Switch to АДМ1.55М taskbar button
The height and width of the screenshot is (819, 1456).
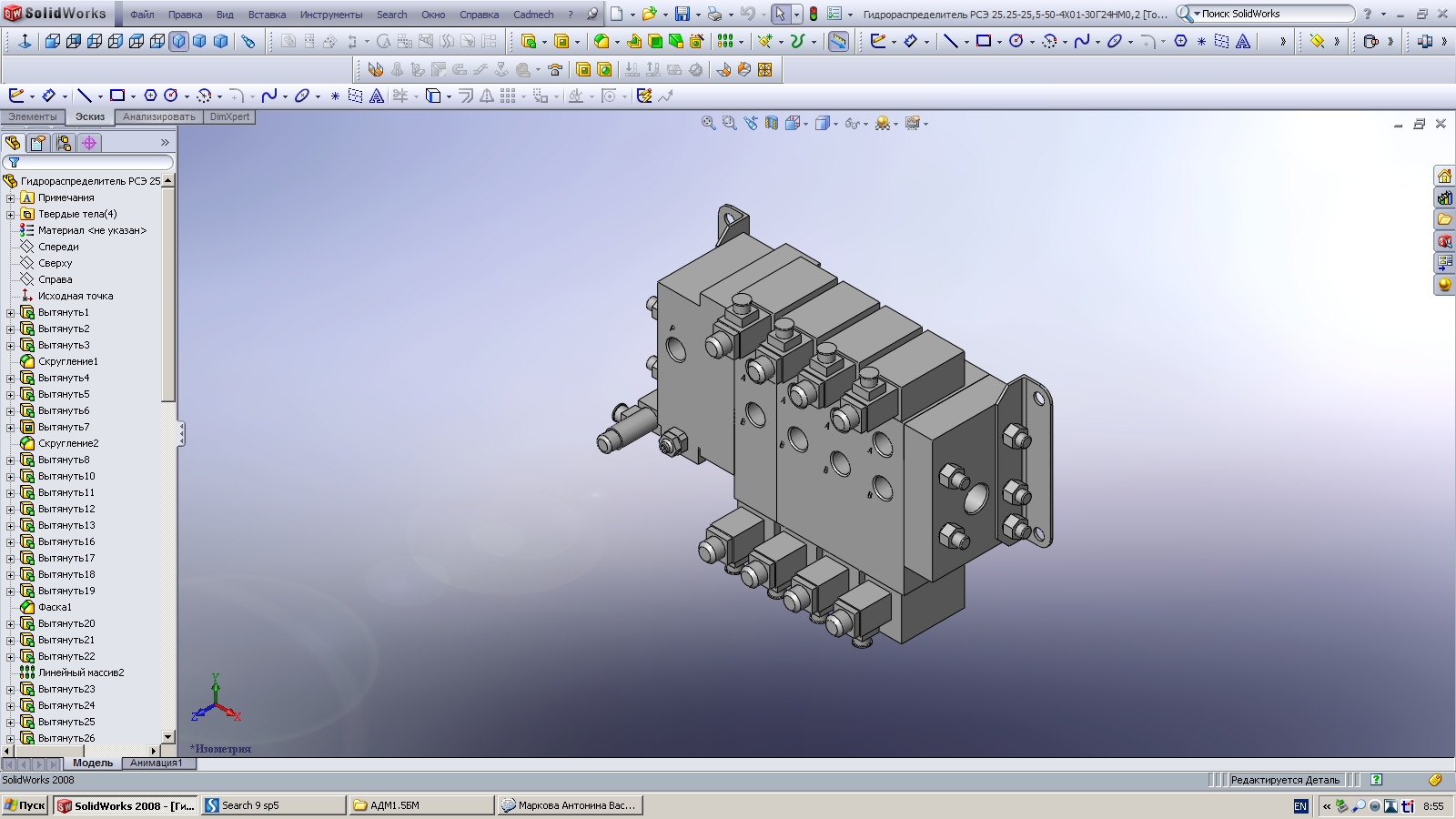coord(422,805)
